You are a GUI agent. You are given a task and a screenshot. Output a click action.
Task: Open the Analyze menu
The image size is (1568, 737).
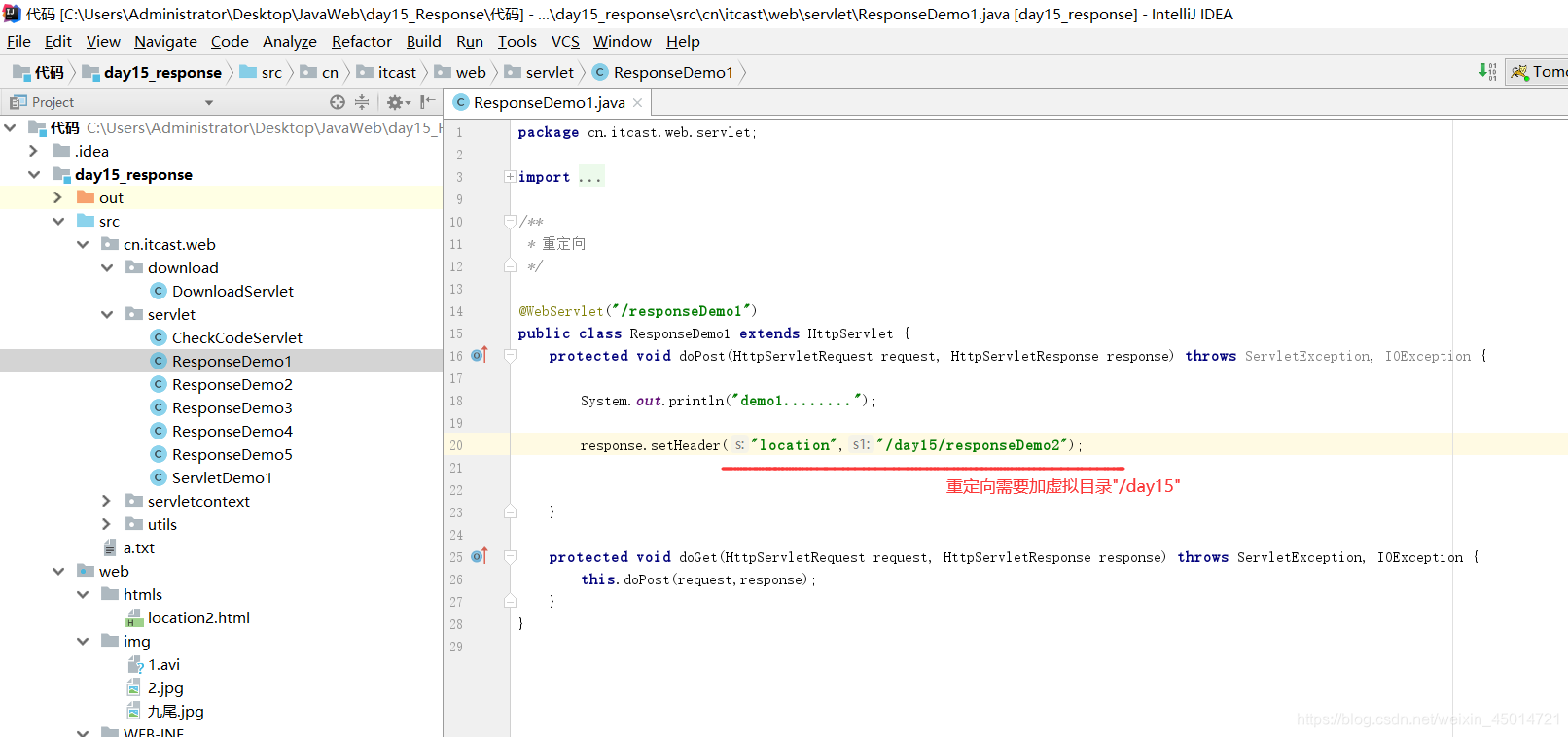coord(290,41)
